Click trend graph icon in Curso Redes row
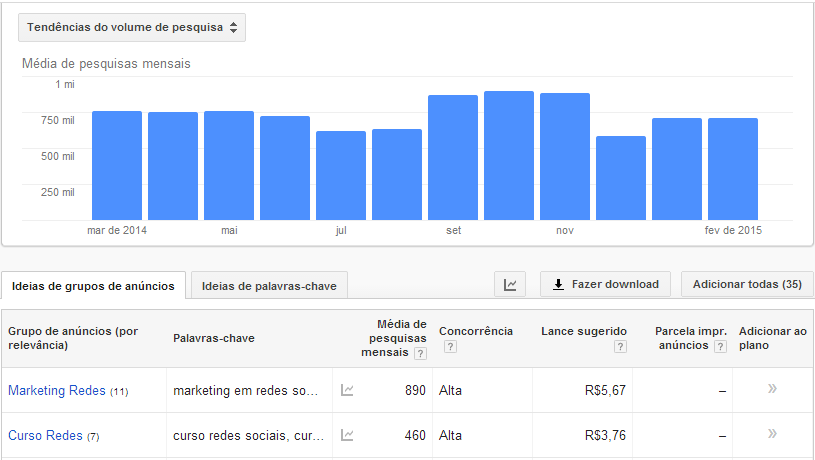The height and width of the screenshot is (460, 815). [x=347, y=435]
